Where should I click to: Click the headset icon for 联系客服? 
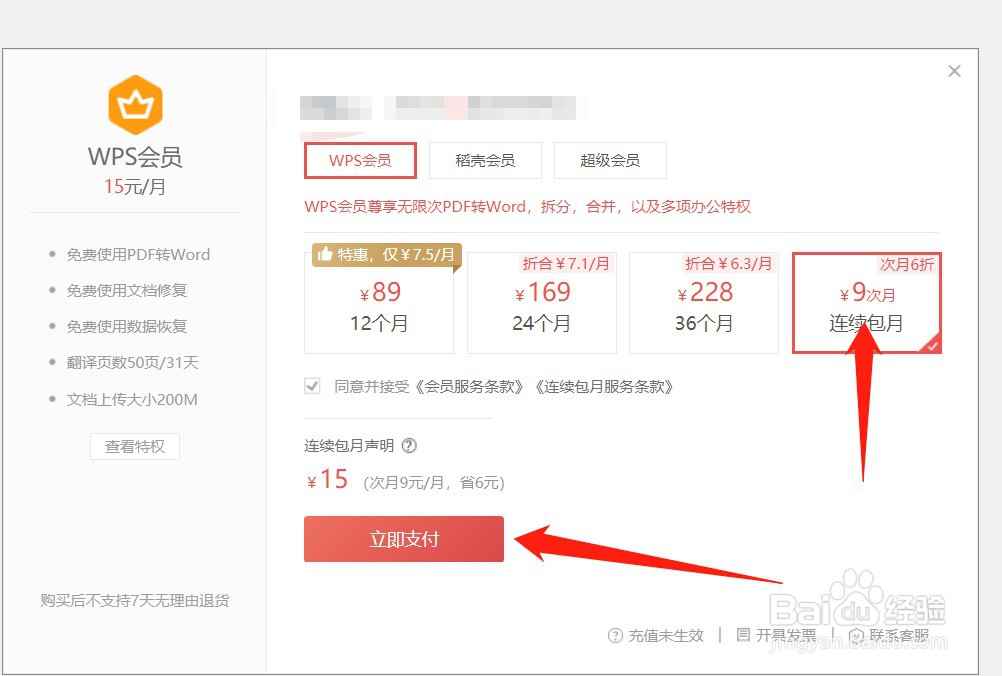(855, 635)
